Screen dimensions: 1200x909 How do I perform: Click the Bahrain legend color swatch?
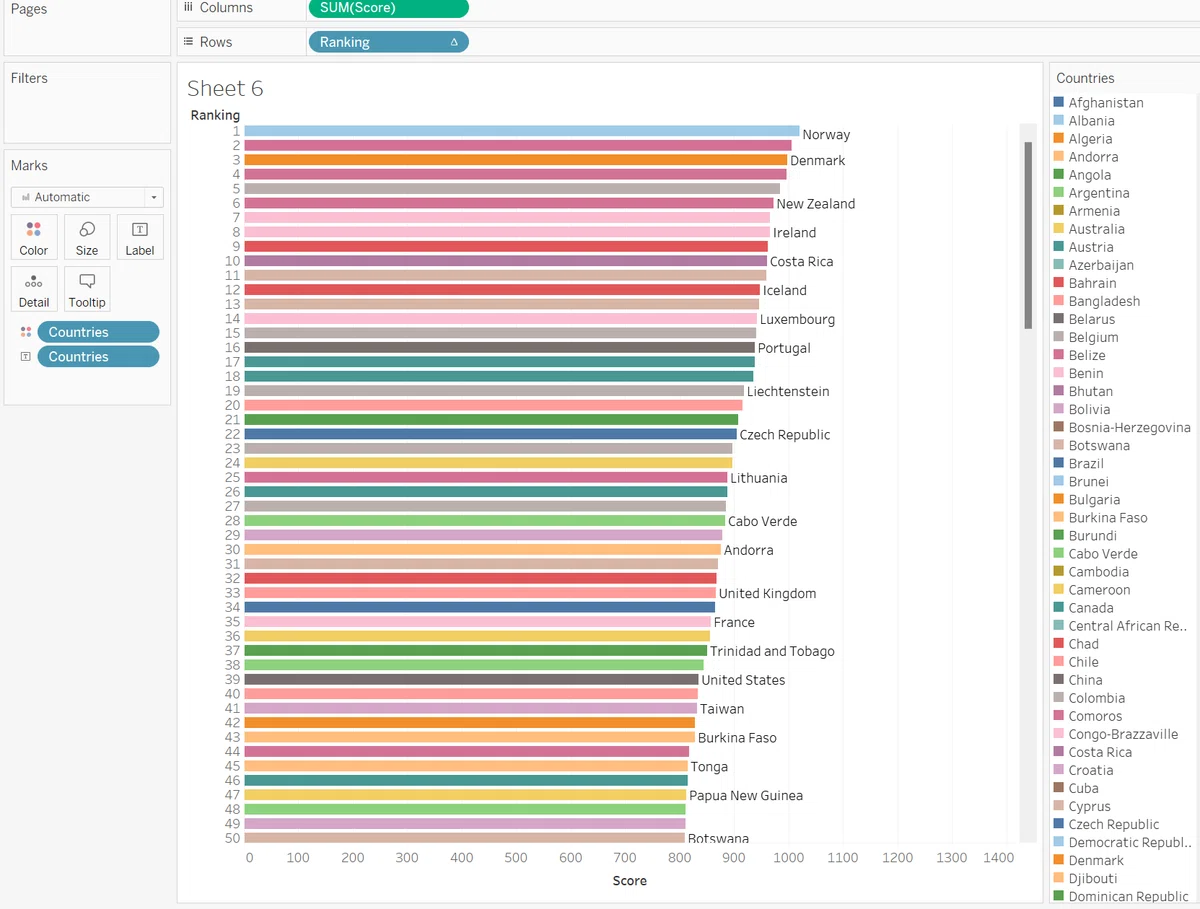point(1058,283)
